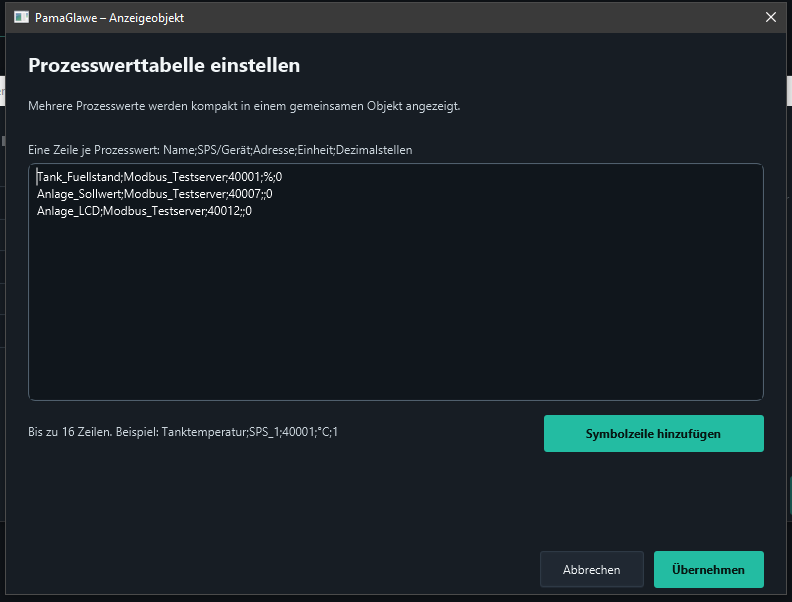Viewport: 792px width, 602px height.
Task: Close the Anzeigeobjekt dialog window
Action: [x=770, y=17]
